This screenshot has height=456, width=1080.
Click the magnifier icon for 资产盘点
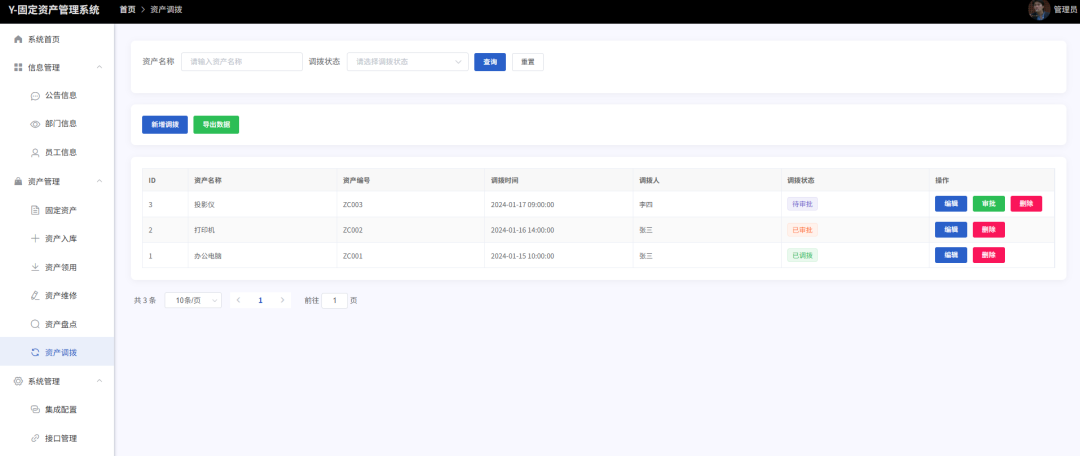click(x=35, y=324)
